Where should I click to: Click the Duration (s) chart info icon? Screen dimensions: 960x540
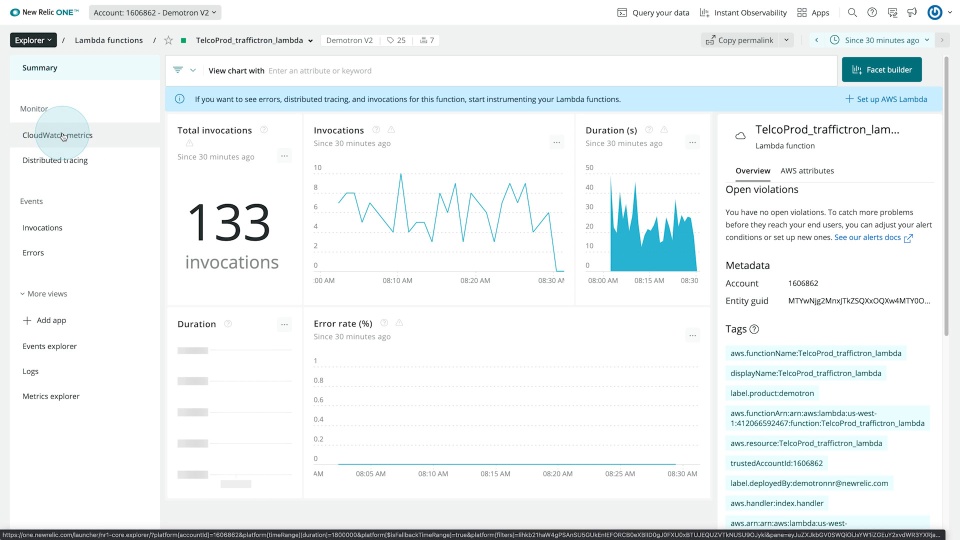coord(648,130)
